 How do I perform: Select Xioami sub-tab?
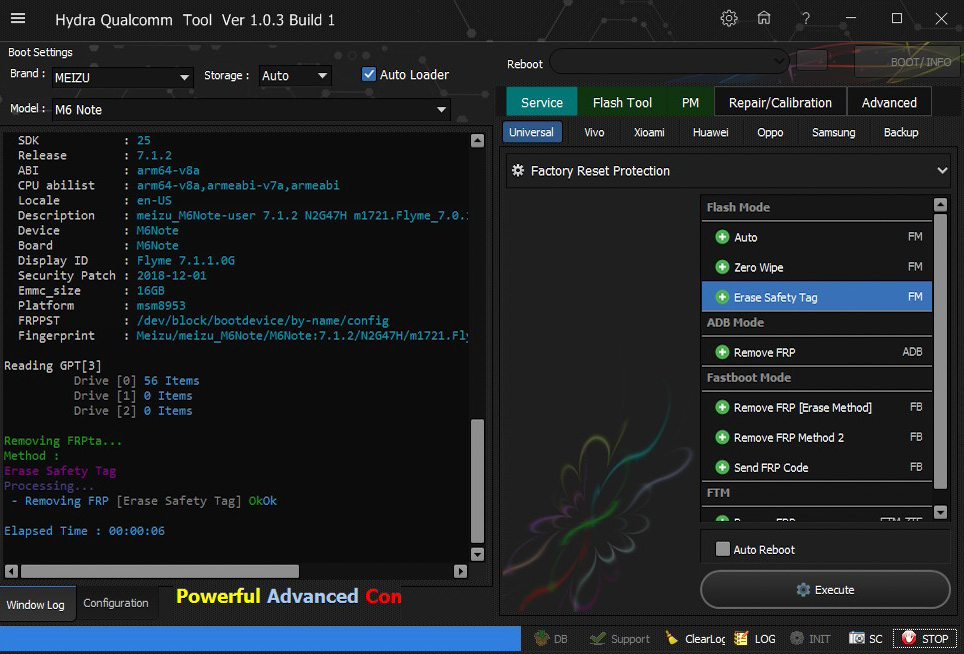point(649,132)
